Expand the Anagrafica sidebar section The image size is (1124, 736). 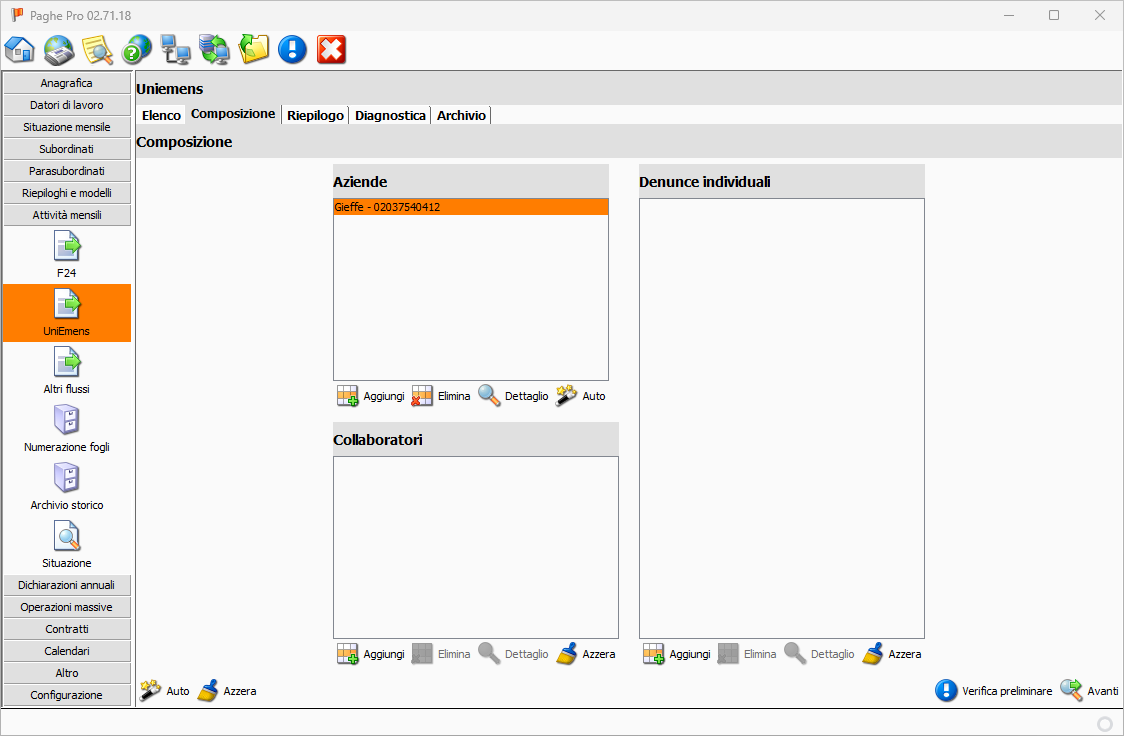tap(67, 83)
